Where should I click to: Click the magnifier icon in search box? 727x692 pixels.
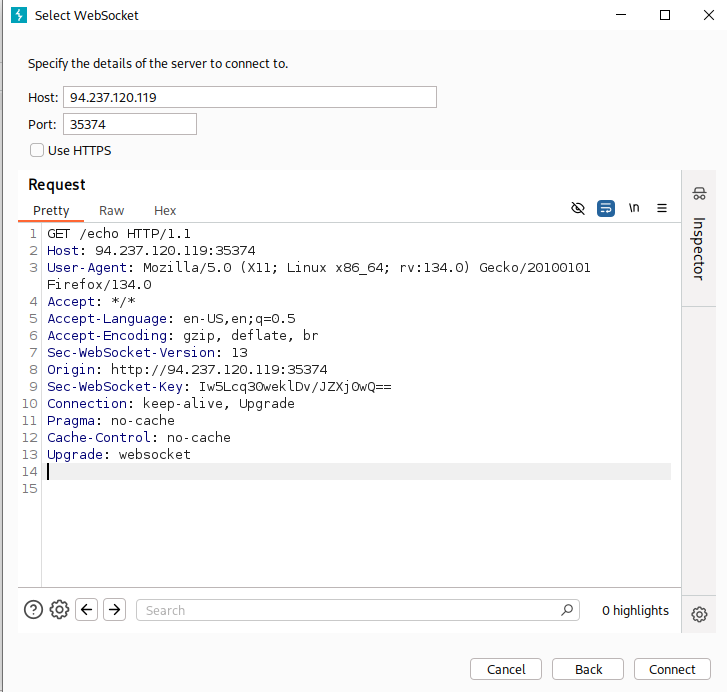(x=567, y=609)
